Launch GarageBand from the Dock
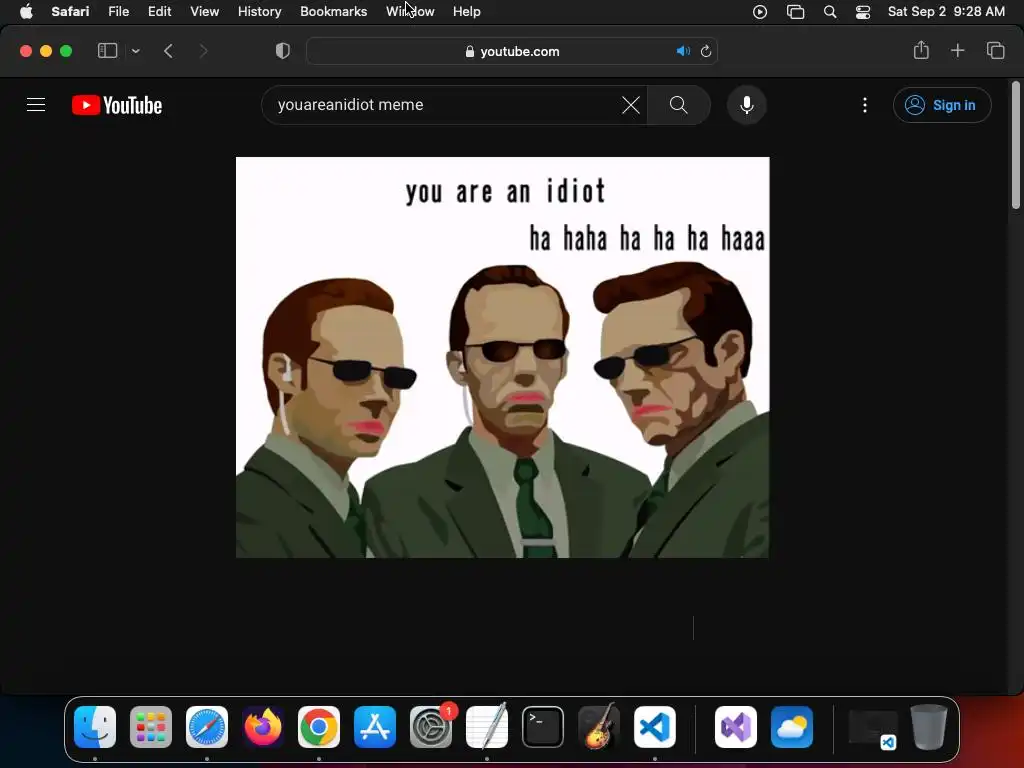 pyautogui.click(x=599, y=726)
